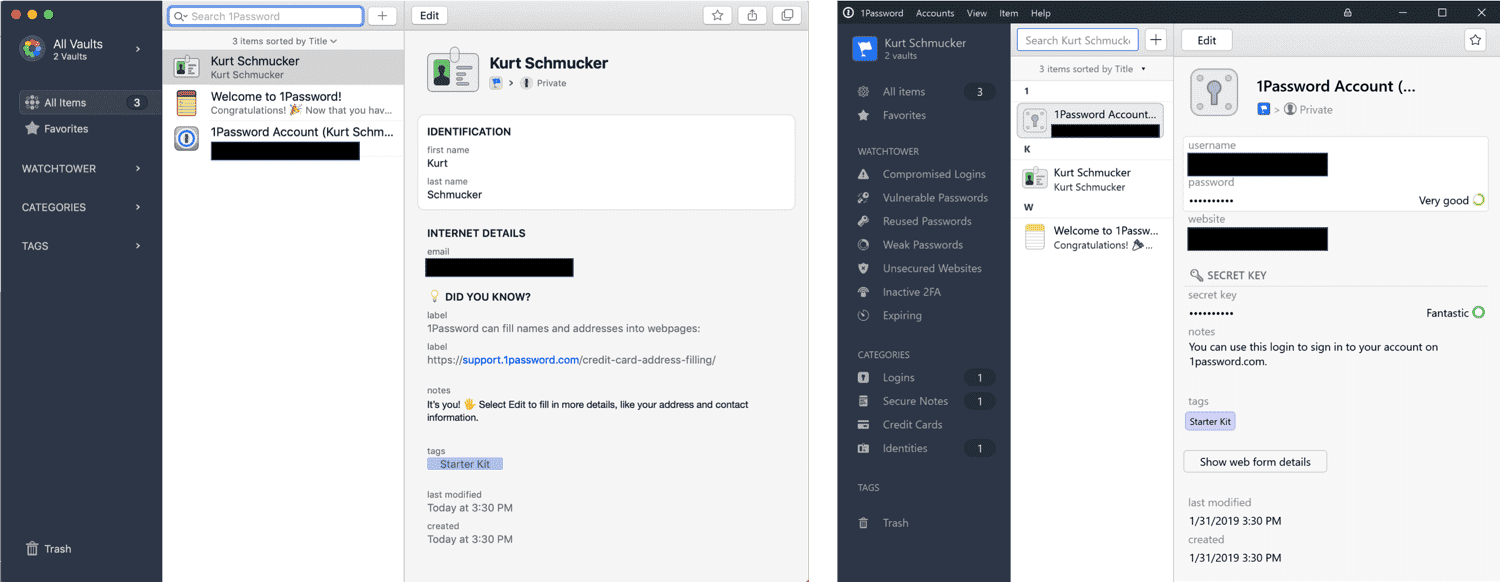The width and height of the screenshot is (1500, 582).
Task: Select Favorites in the Windows sidebar
Action: [891, 116]
